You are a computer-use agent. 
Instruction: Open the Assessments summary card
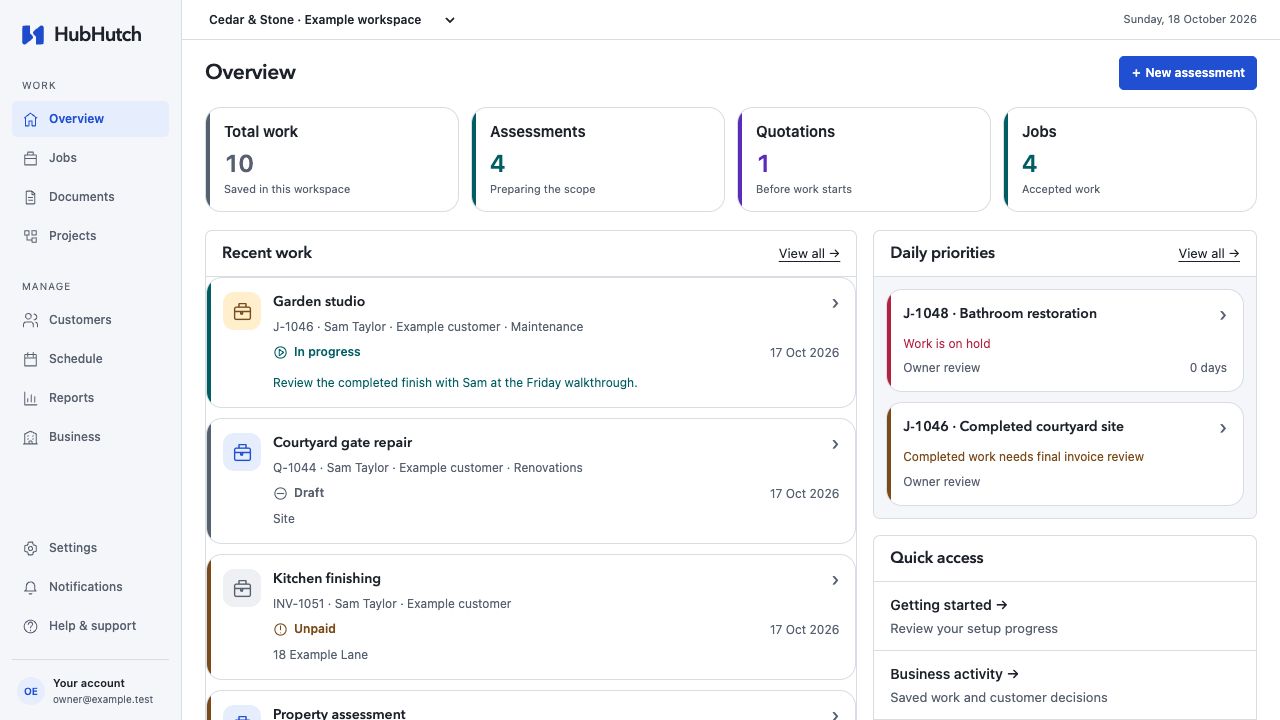[598, 160]
